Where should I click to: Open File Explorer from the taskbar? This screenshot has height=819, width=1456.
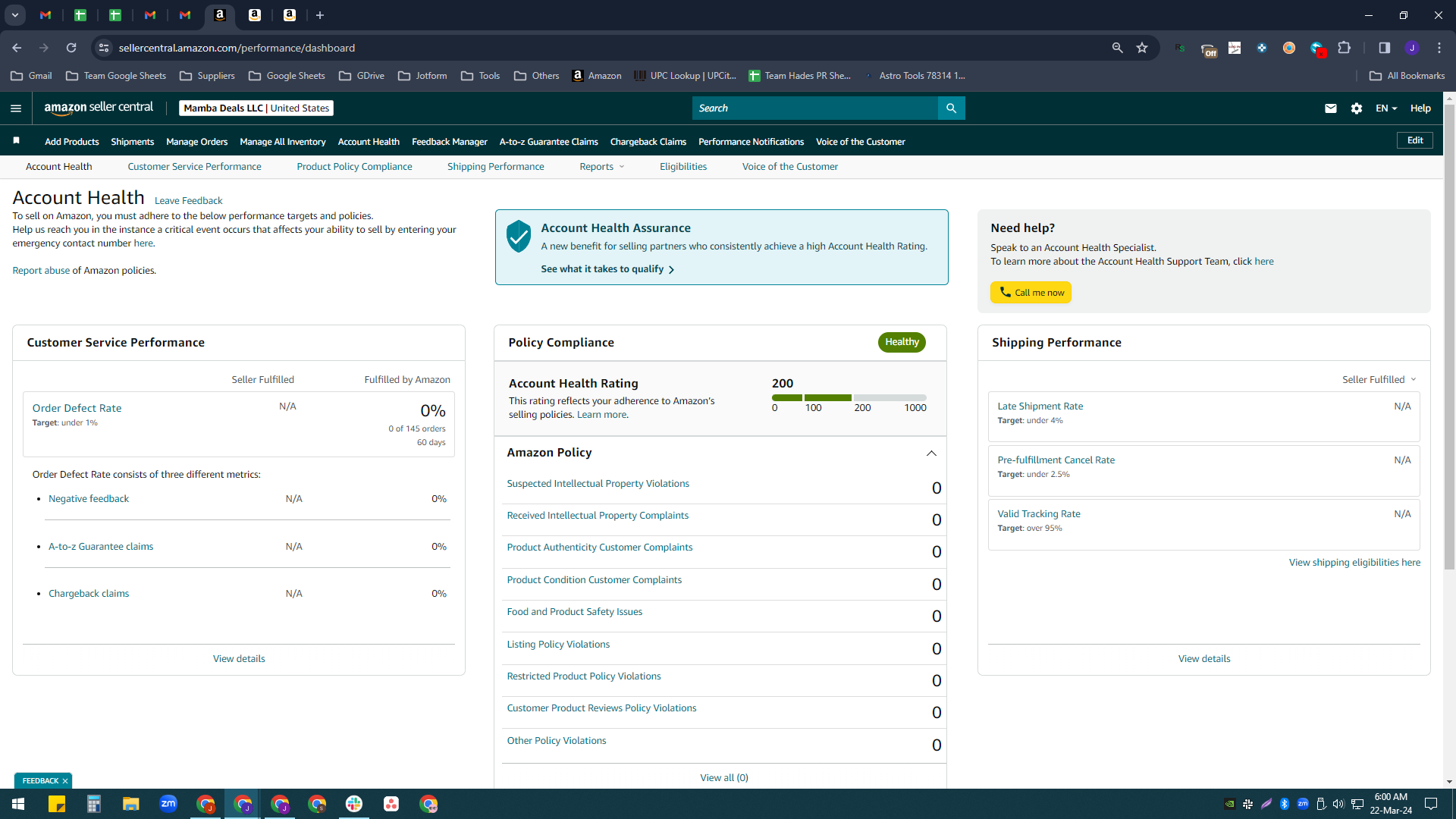point(131,804)
